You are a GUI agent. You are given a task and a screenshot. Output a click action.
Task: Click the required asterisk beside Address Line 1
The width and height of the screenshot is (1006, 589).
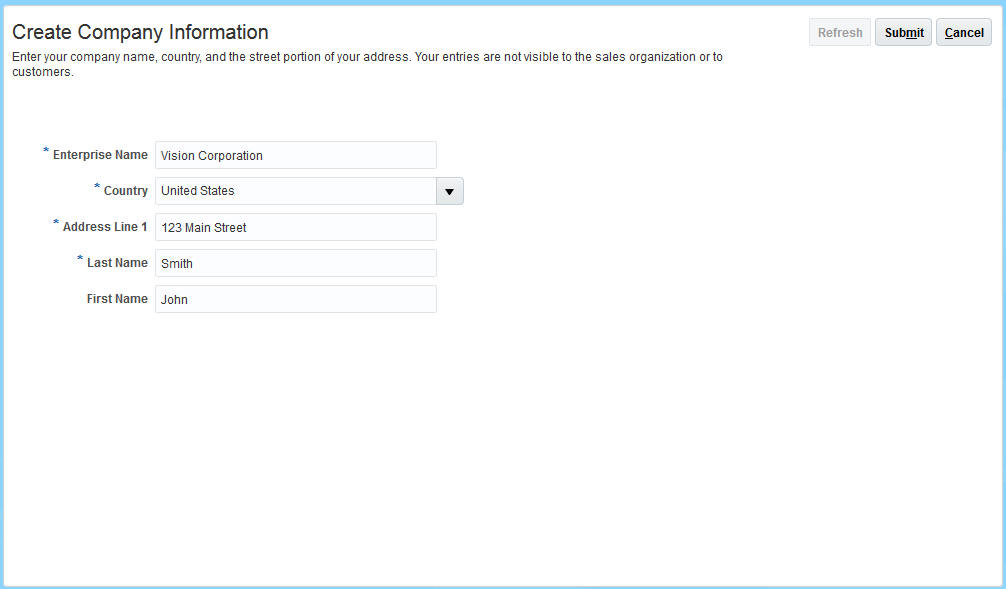56,224
